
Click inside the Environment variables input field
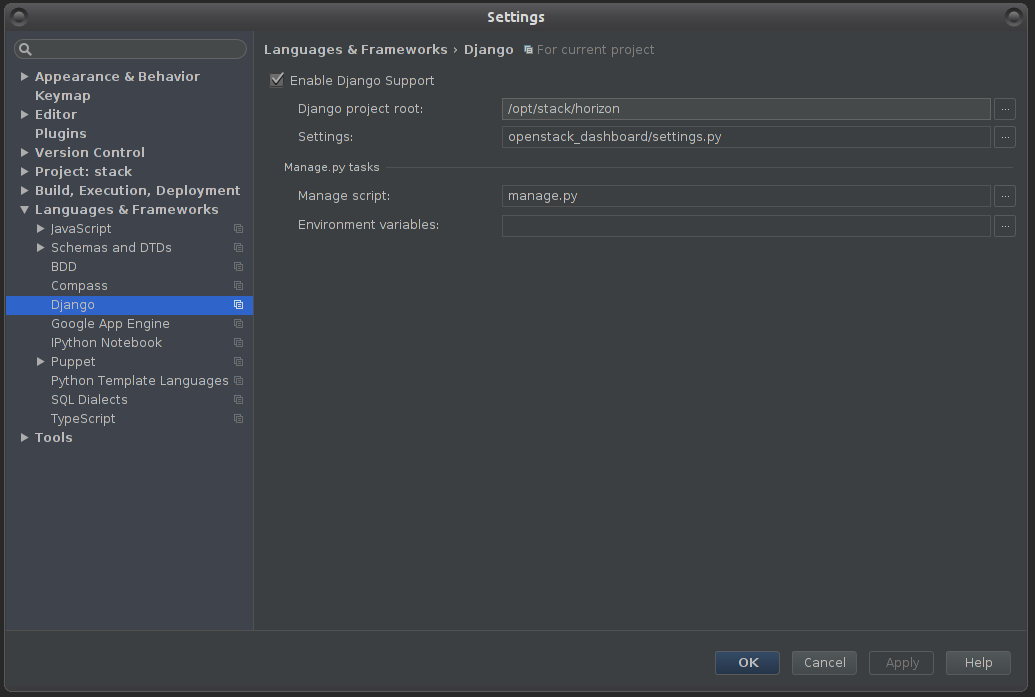tap(745, 226)
